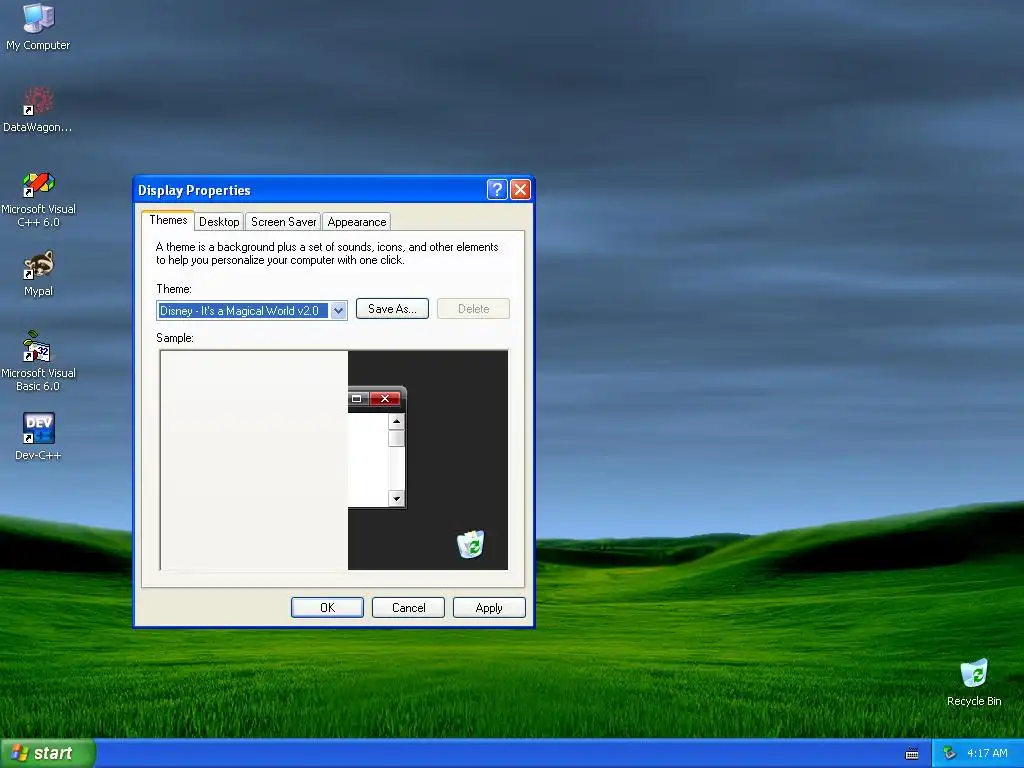Click the disabled Delete button

(x=473, y=309)
